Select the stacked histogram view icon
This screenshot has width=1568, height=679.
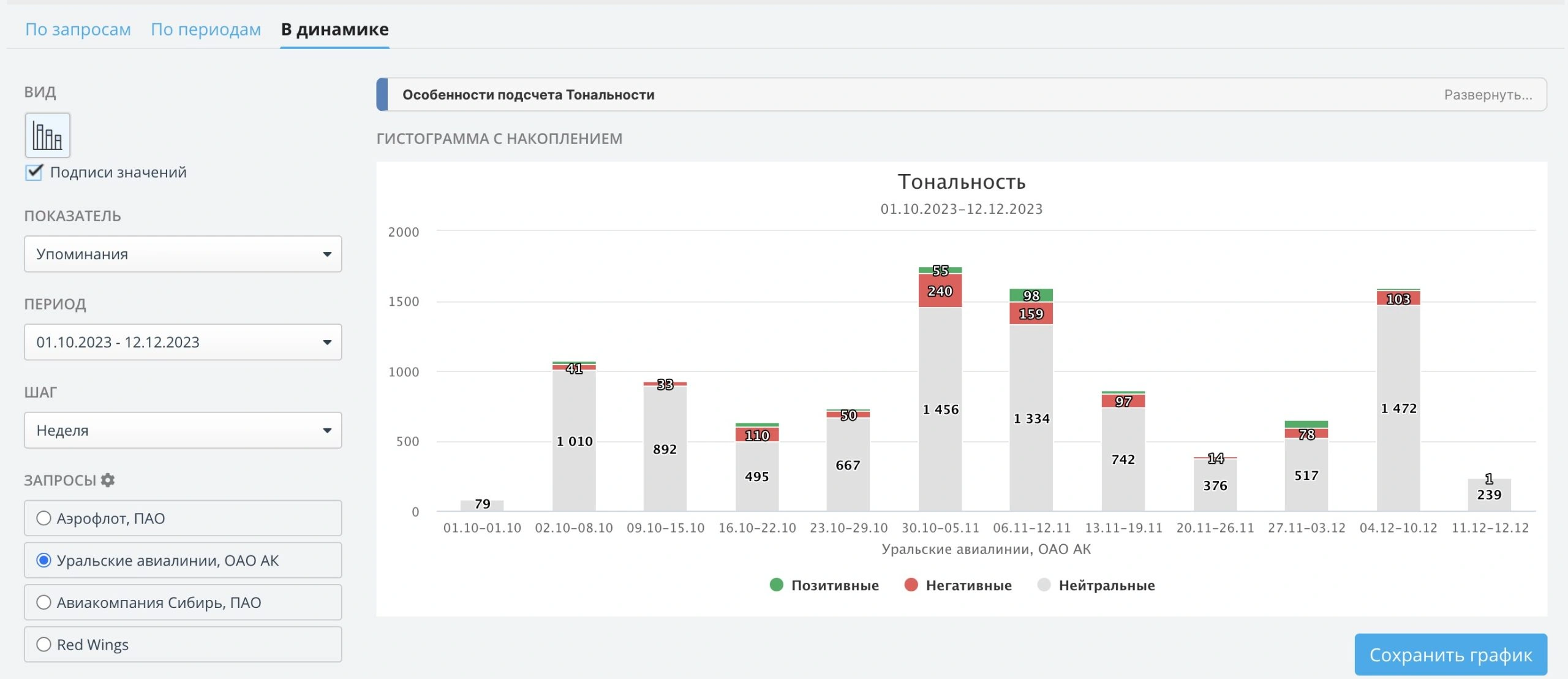tap(47, 135)
